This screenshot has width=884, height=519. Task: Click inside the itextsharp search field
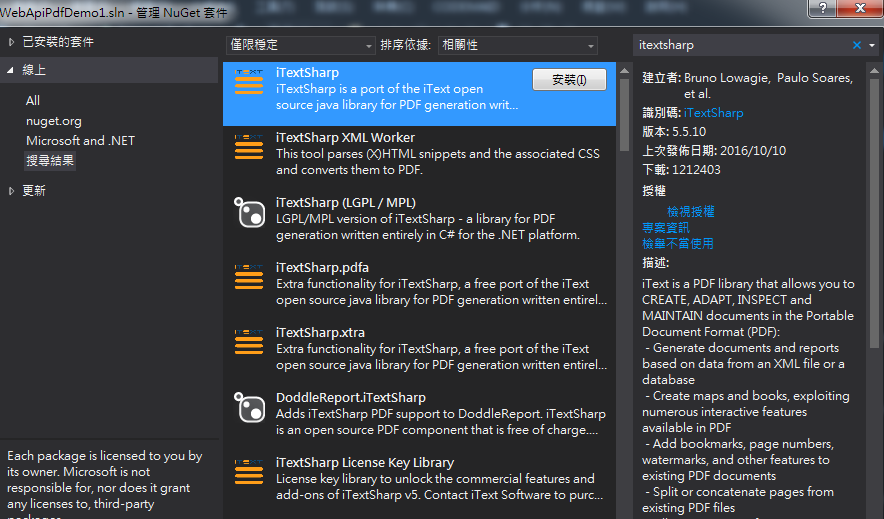coord(741,45)
